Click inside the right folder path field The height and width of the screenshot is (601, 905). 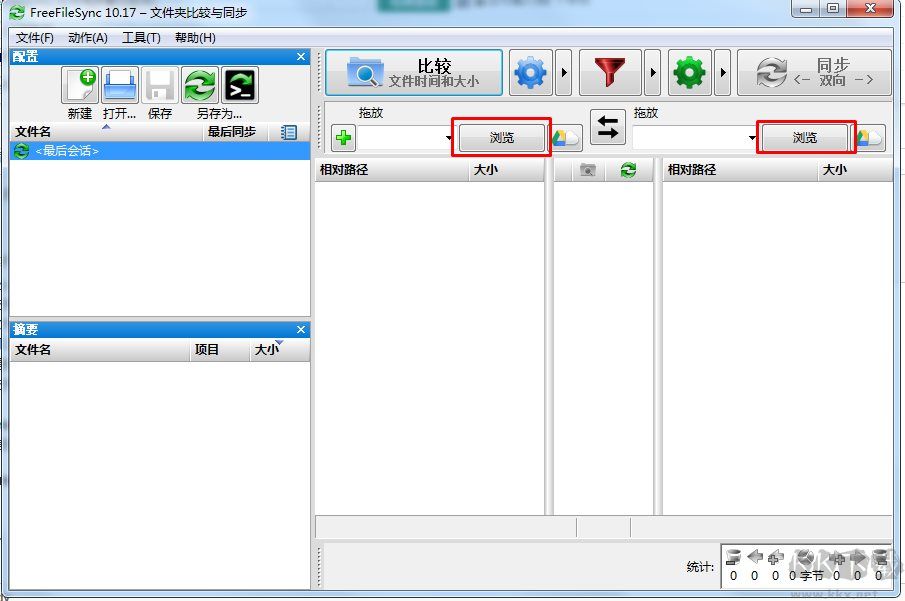click(690, 138)
